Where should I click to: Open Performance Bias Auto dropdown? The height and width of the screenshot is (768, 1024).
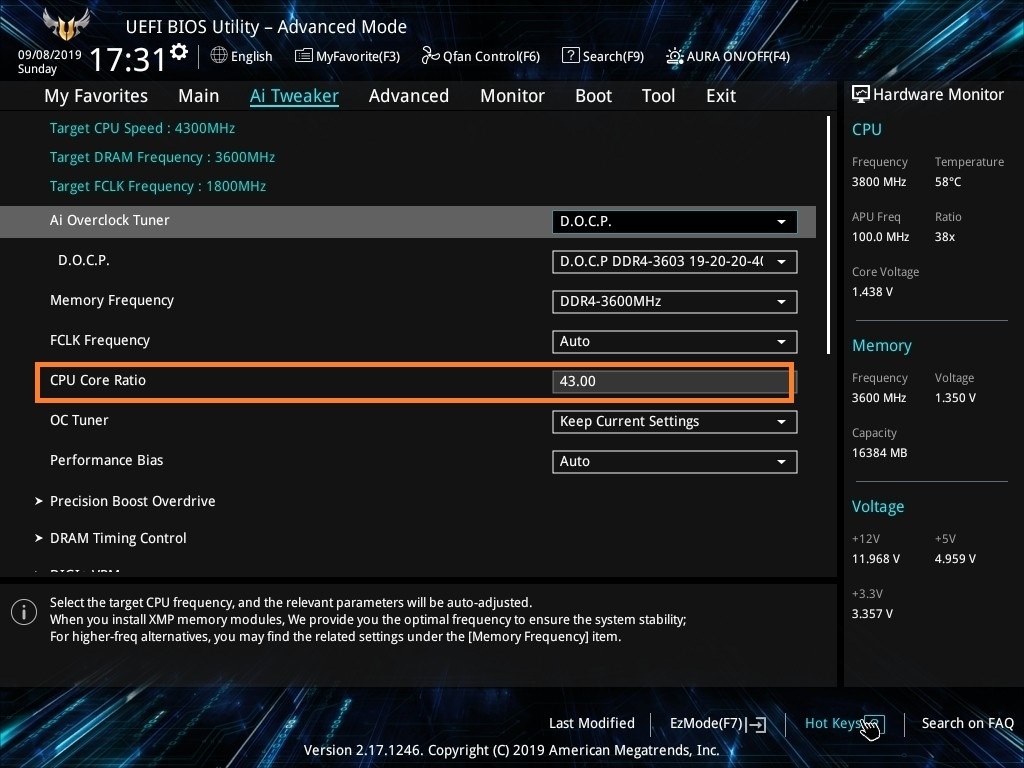pyautogui.click(x=675, y=462)
